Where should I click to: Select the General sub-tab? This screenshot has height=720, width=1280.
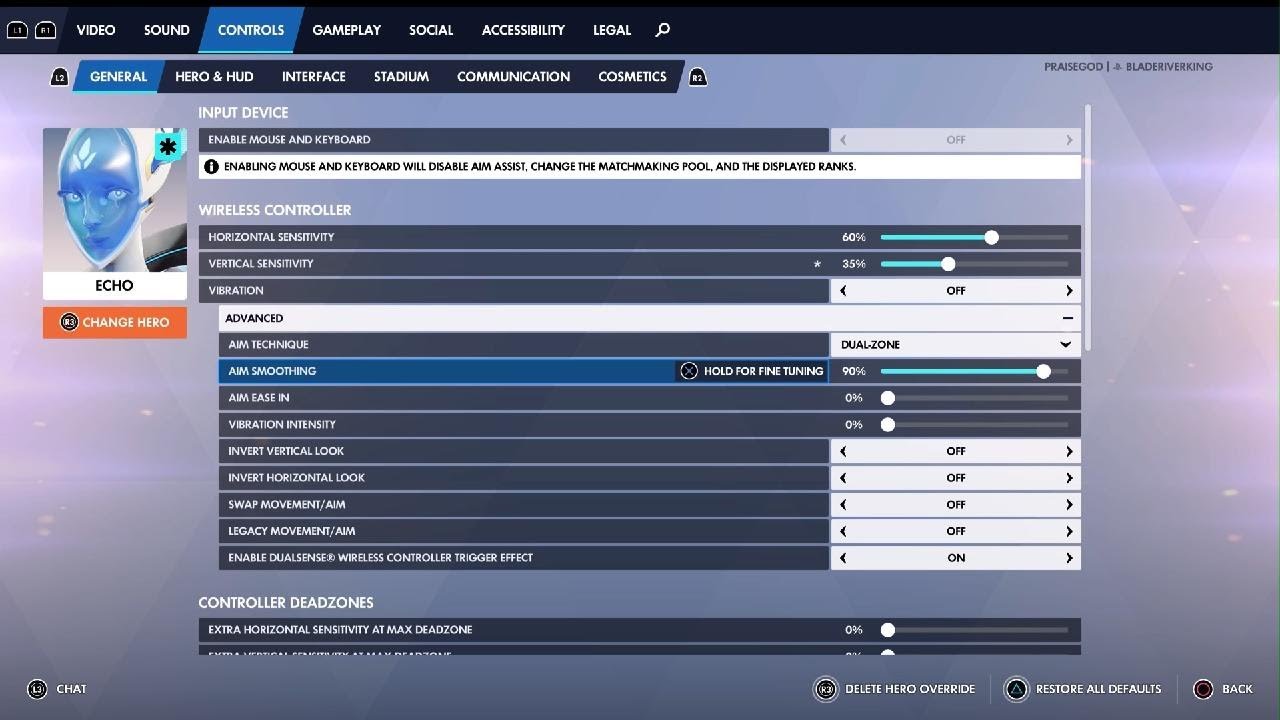118,77
